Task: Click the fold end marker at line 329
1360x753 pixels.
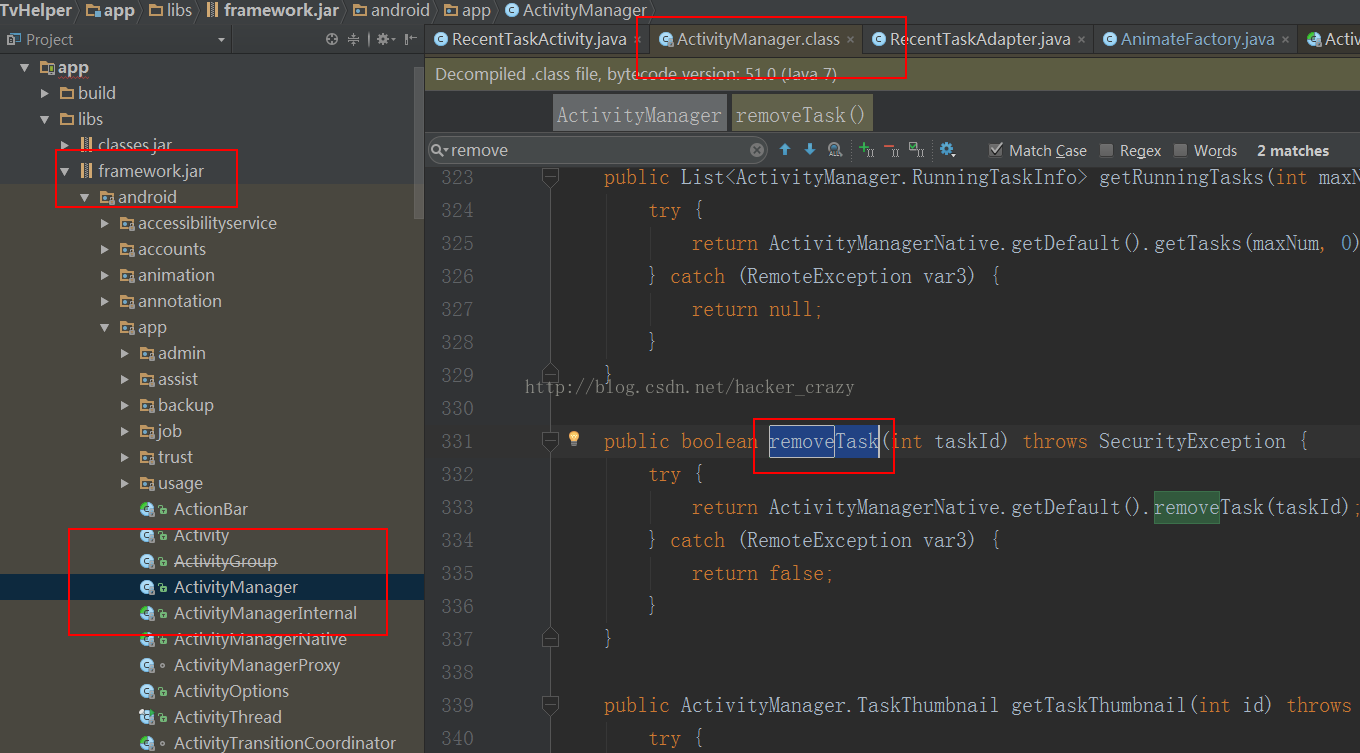Action: click(549, 372)
